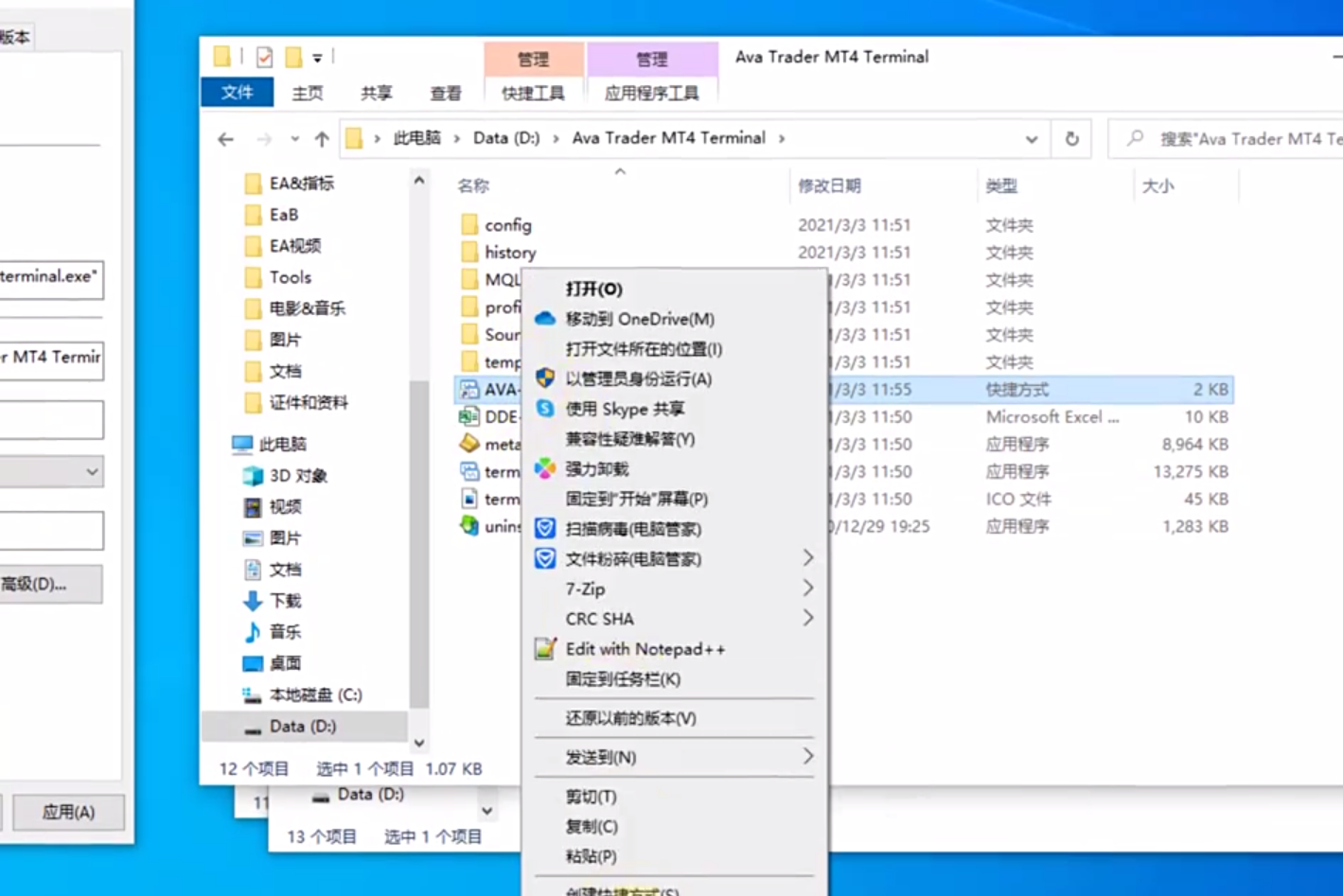The height and width of the screenshot is (896, 1343).
Task: Click the 下载 download arrow icon
Action: click(253, 601)
